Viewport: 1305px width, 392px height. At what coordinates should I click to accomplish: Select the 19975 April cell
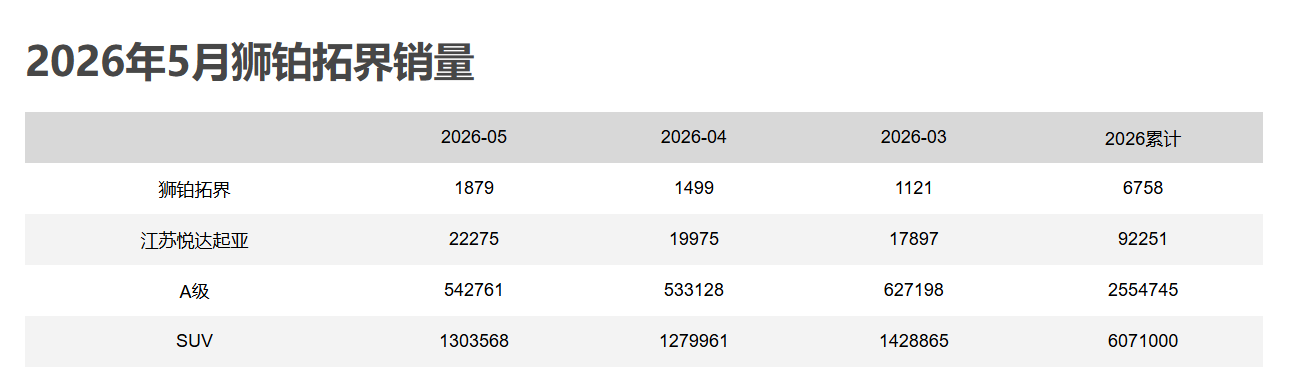694,239
